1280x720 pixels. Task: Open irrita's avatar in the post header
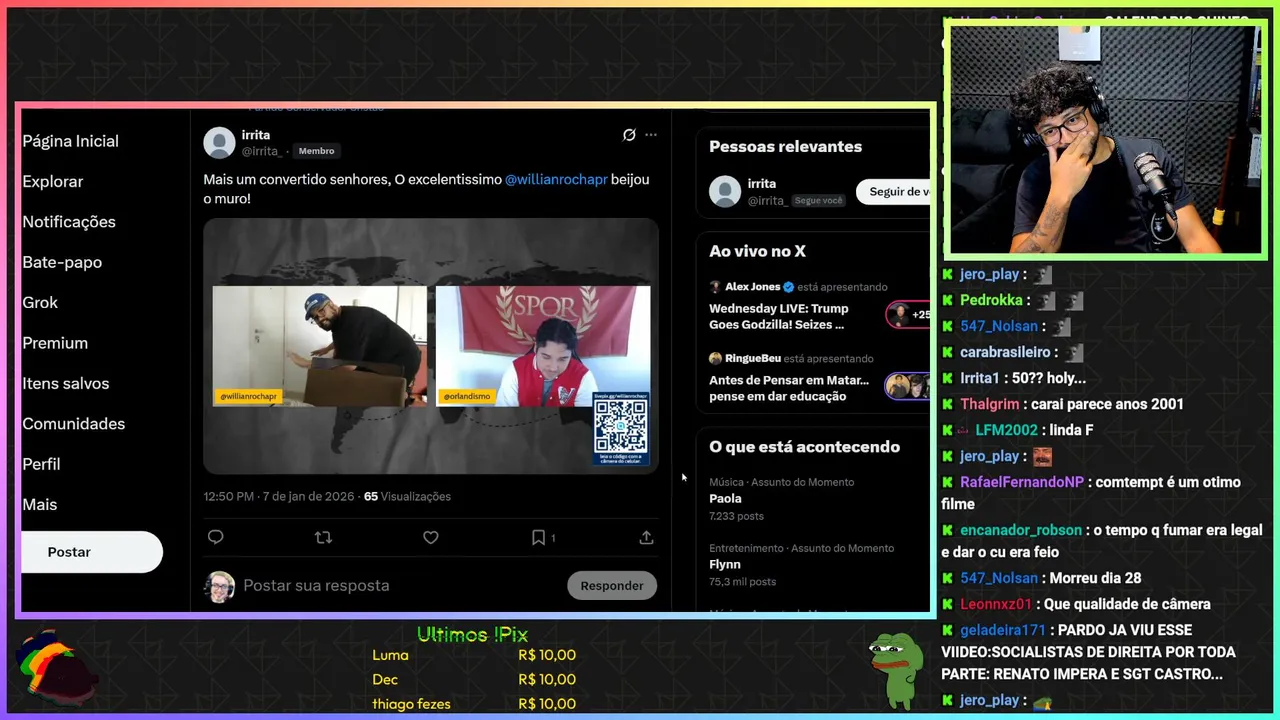[x=219, y=143]
